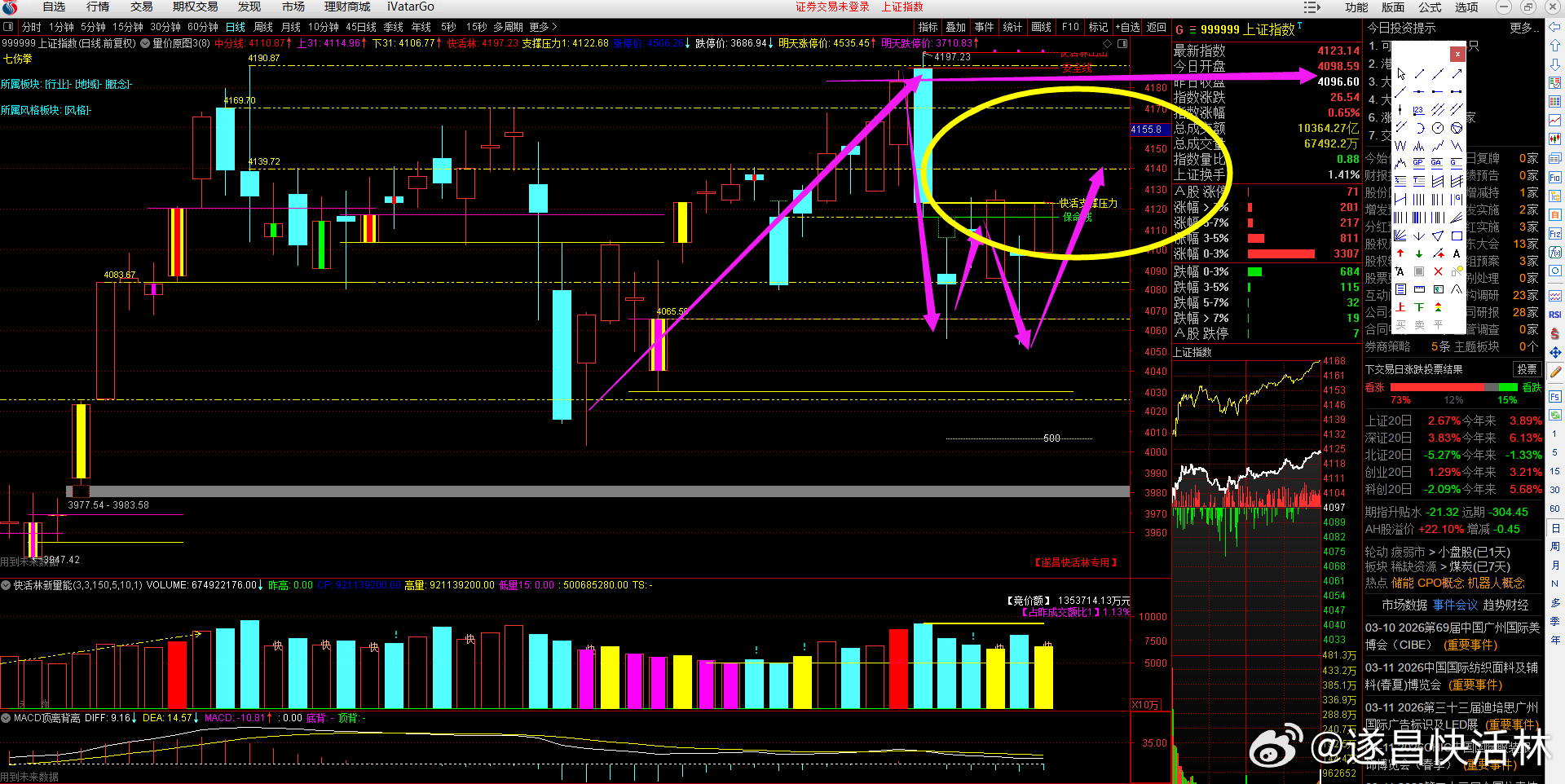Viewport: 1565px width, 784px height.
Task: Click the 投票 button
Action: (x=1527, y=369)
